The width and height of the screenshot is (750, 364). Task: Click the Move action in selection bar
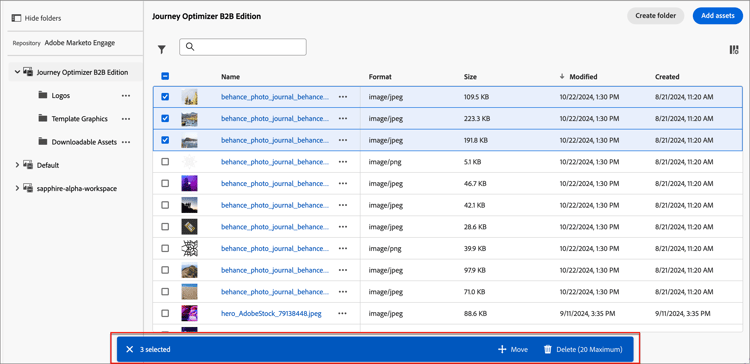tap(513, 350)
